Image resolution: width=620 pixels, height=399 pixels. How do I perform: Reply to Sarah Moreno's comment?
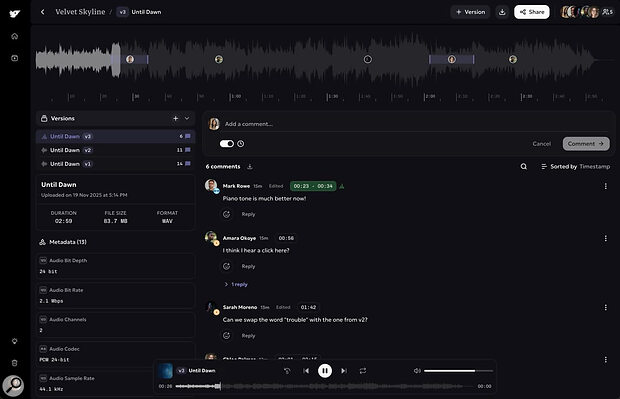coord(248,335)
